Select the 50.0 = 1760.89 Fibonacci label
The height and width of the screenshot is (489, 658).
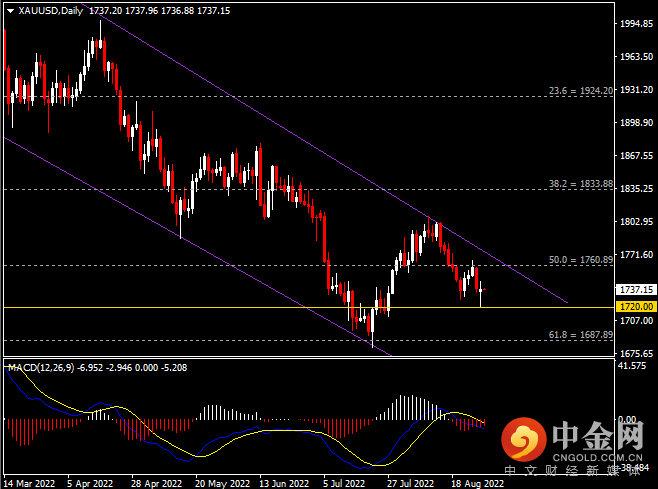581,260
